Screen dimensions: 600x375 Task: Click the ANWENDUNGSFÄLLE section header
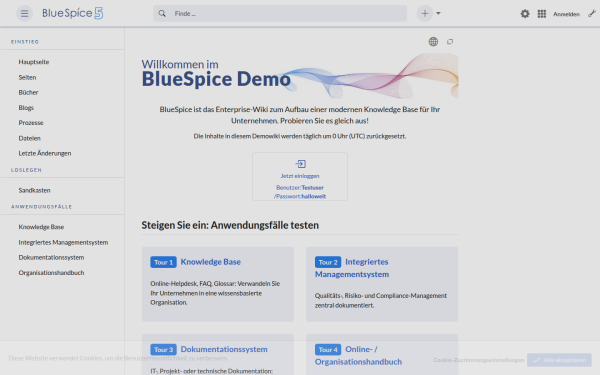click(41, 207)
